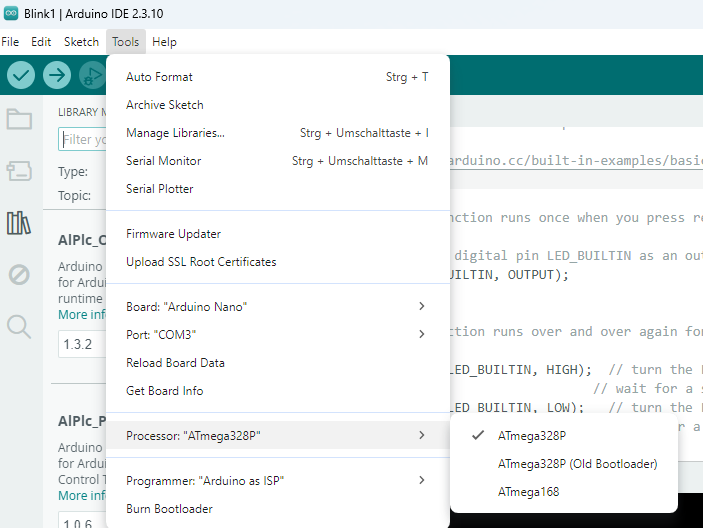The image size is (703, 528).
Task: Select the checked ATmega328P processor option
Action: (x=564, y=436)
